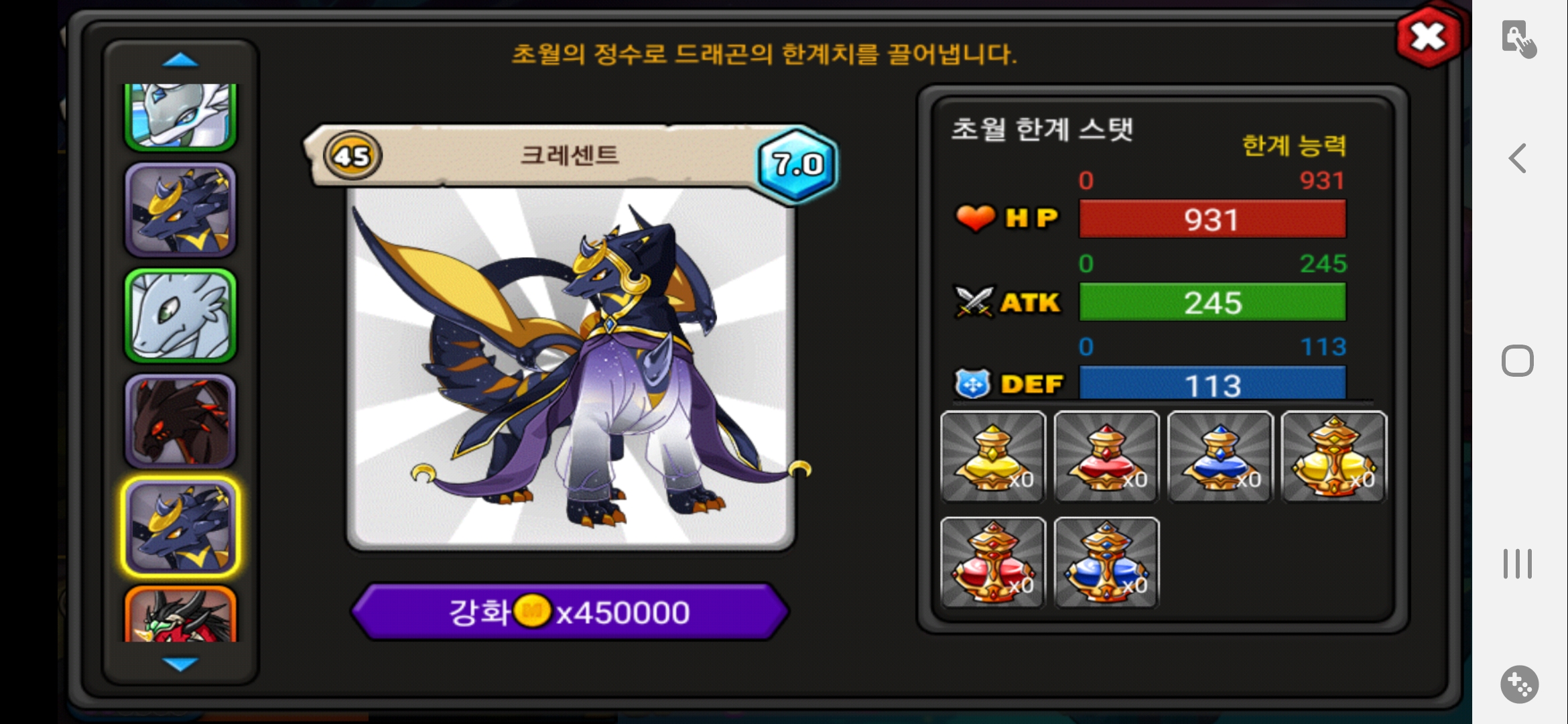Go back using Android back chevron

tap(1517, 159)
